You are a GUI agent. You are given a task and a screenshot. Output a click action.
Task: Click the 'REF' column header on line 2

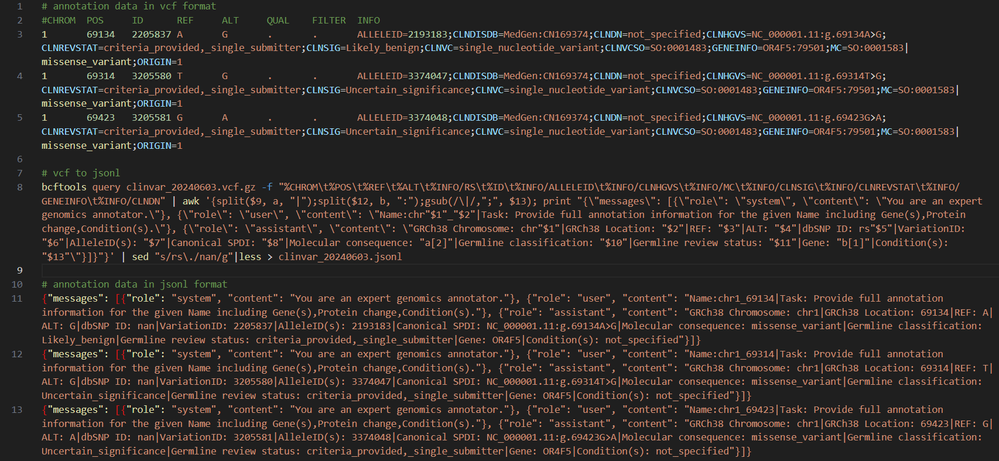click(185, 20)
